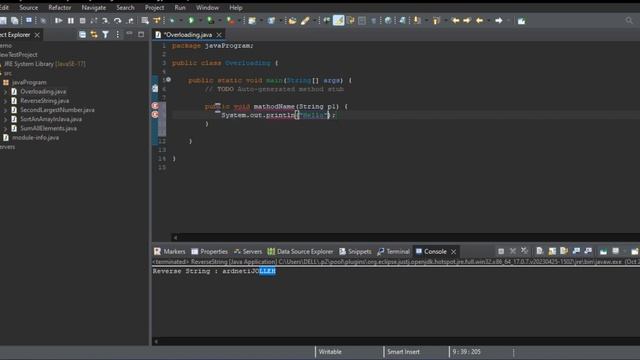The width and height of the screenshot is (640, 360).
Task: Switch to the Snippets tab
Action: coord(355,251)
